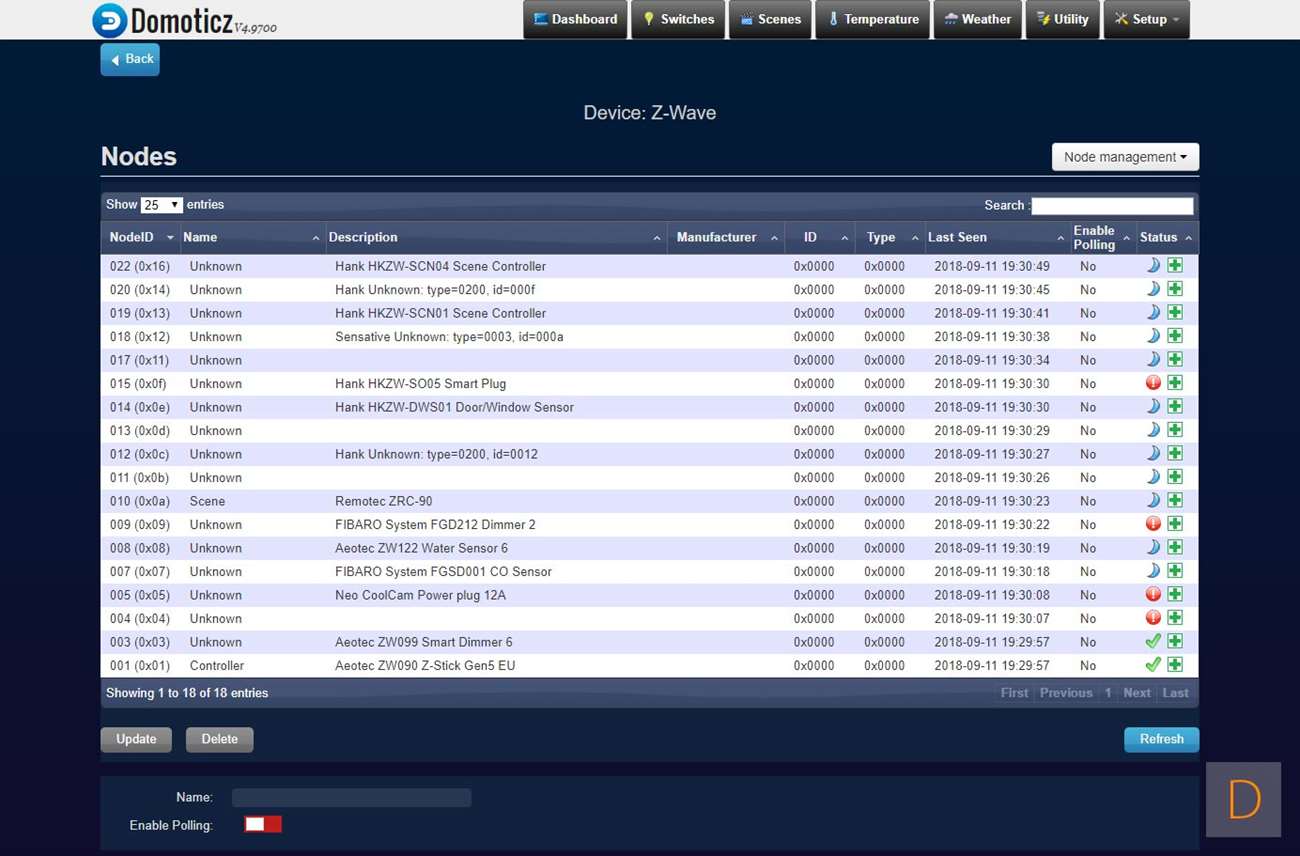Open the Setup menu dropdown

pyautogui.click(x=1146, y=20)
